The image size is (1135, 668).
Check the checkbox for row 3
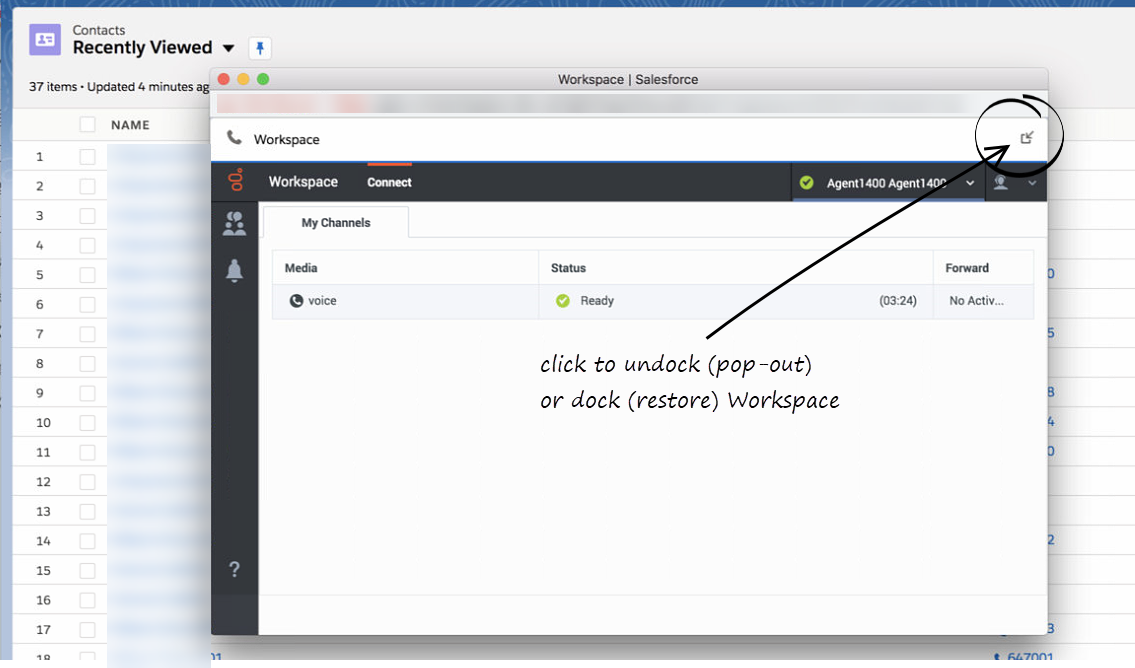88,216
